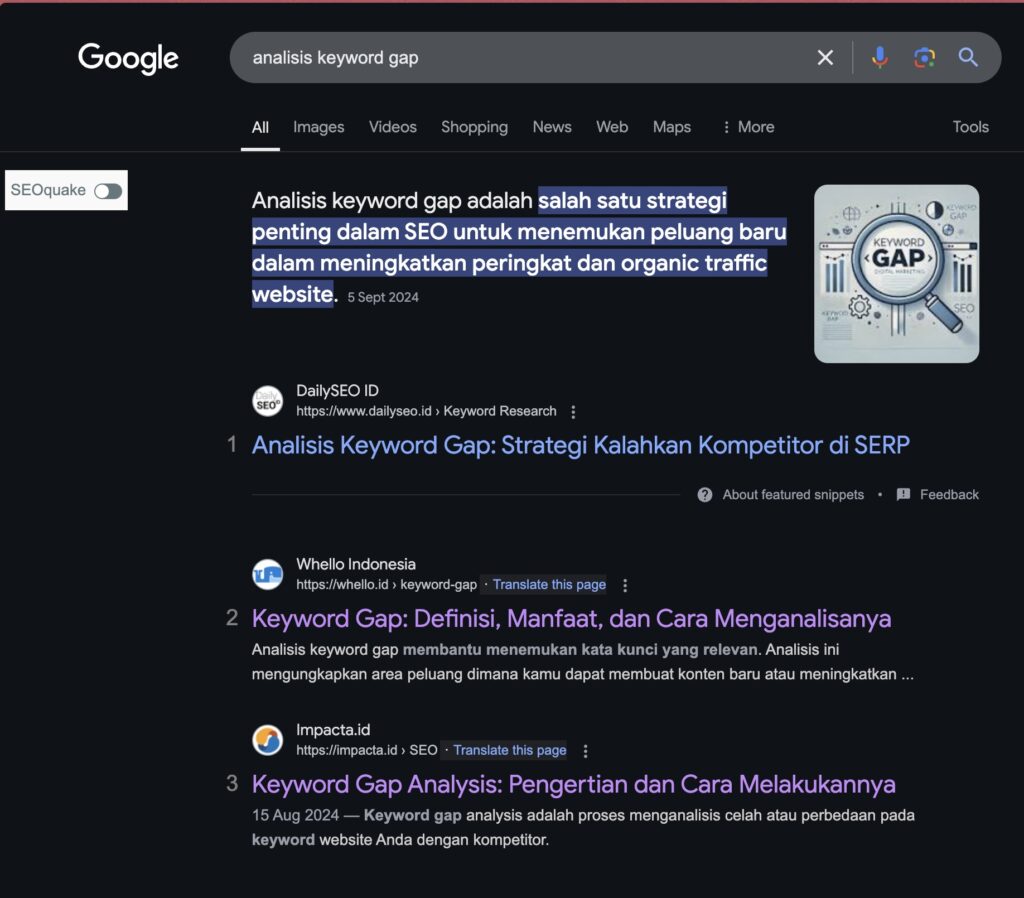1024x898 pixels.
Task: Switch to the Images tab
Action: [318, 127]
